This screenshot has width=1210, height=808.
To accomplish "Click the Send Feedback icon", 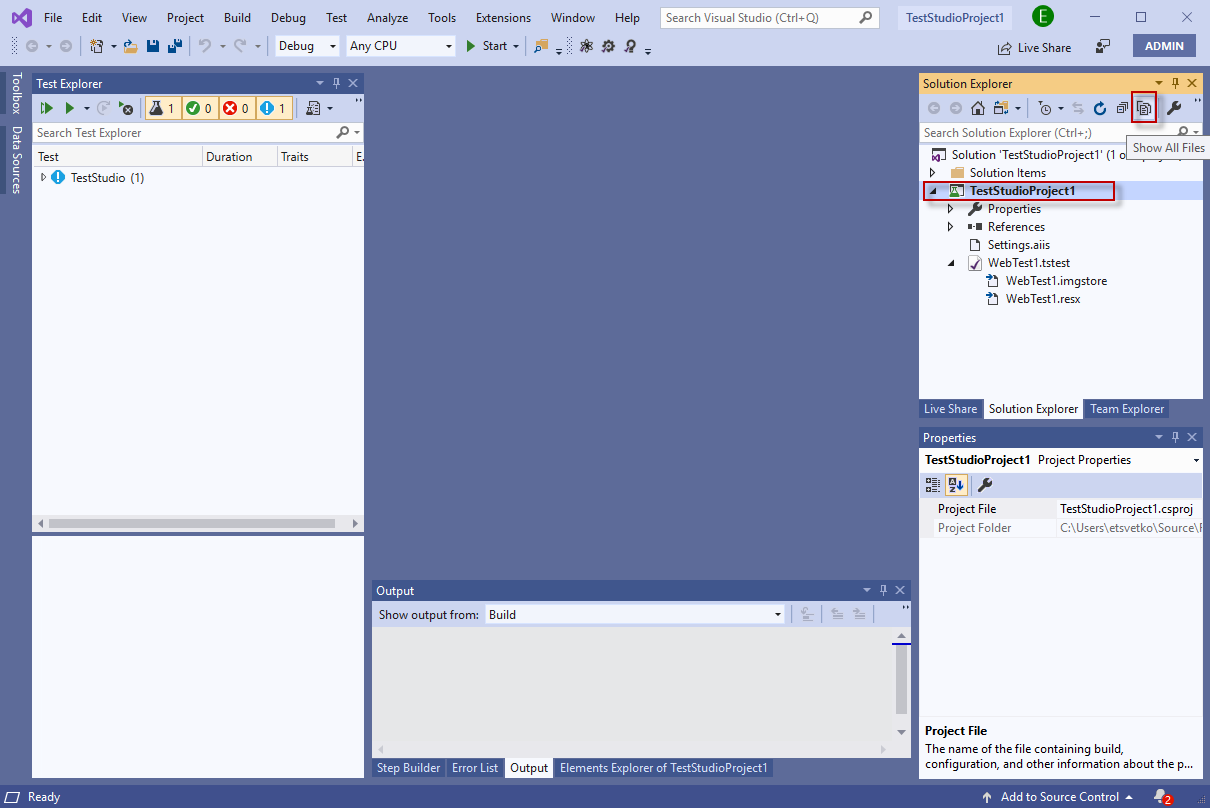I will (x=1103, y=46).
